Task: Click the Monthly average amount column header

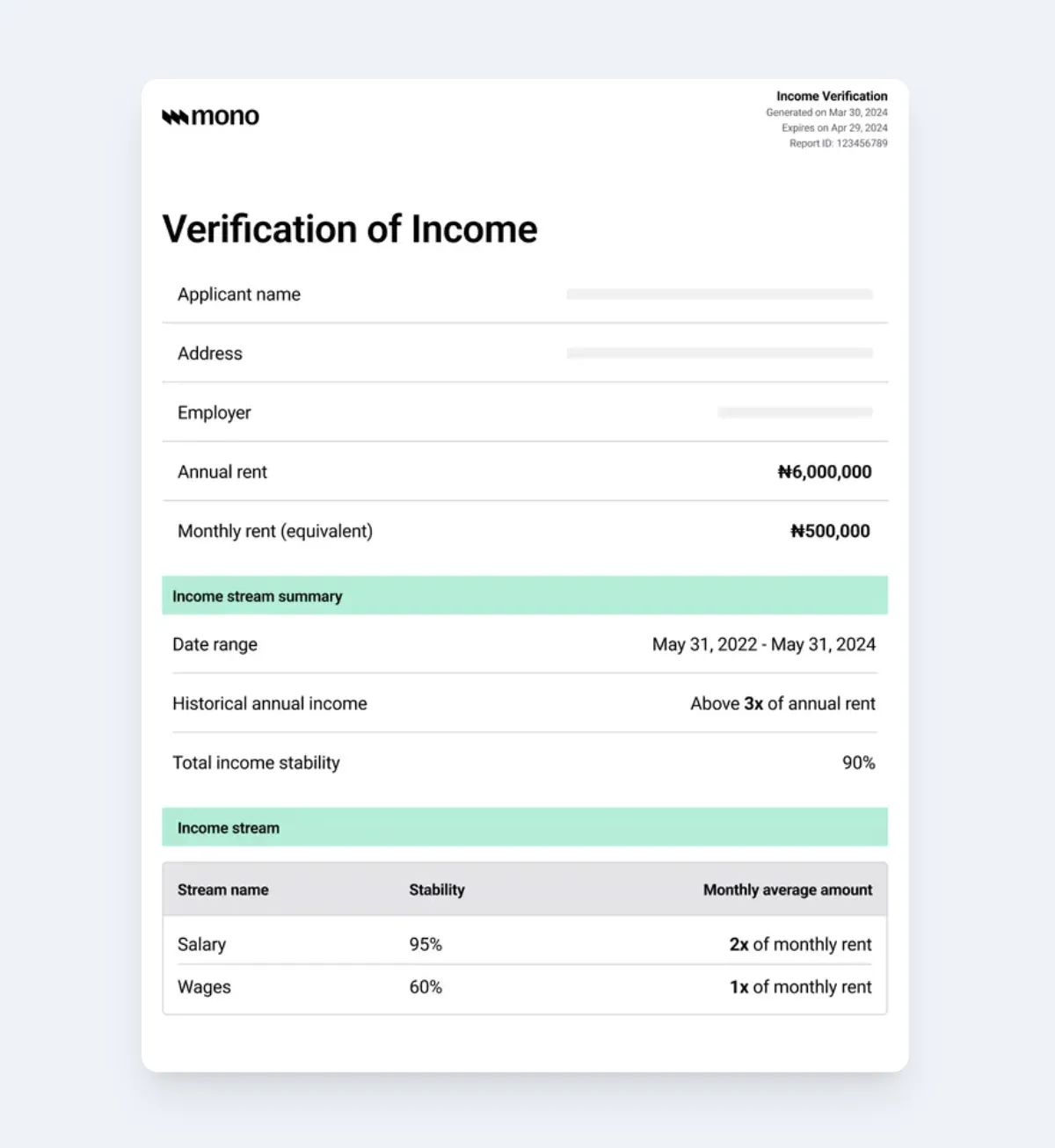Action: click(788, 890)
